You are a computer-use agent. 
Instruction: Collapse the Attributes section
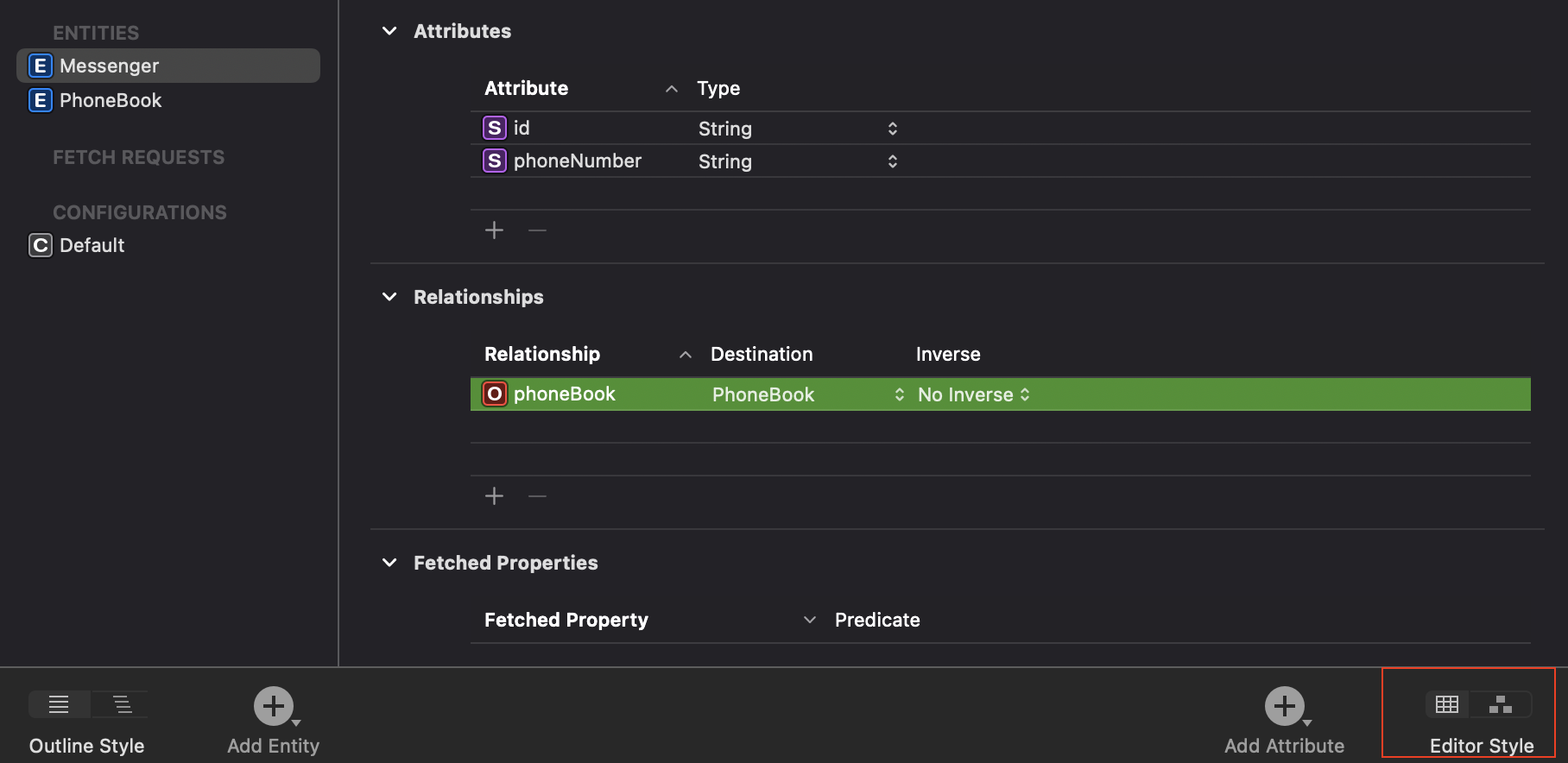pos(389,31)
